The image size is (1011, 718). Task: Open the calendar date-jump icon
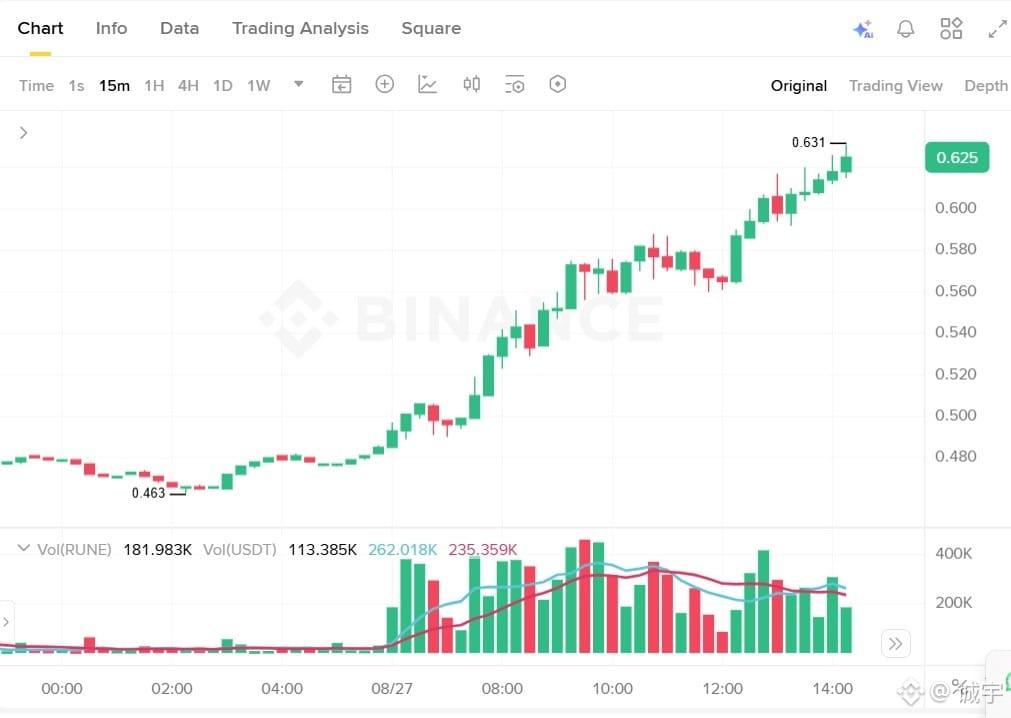[x=341, y=84]
